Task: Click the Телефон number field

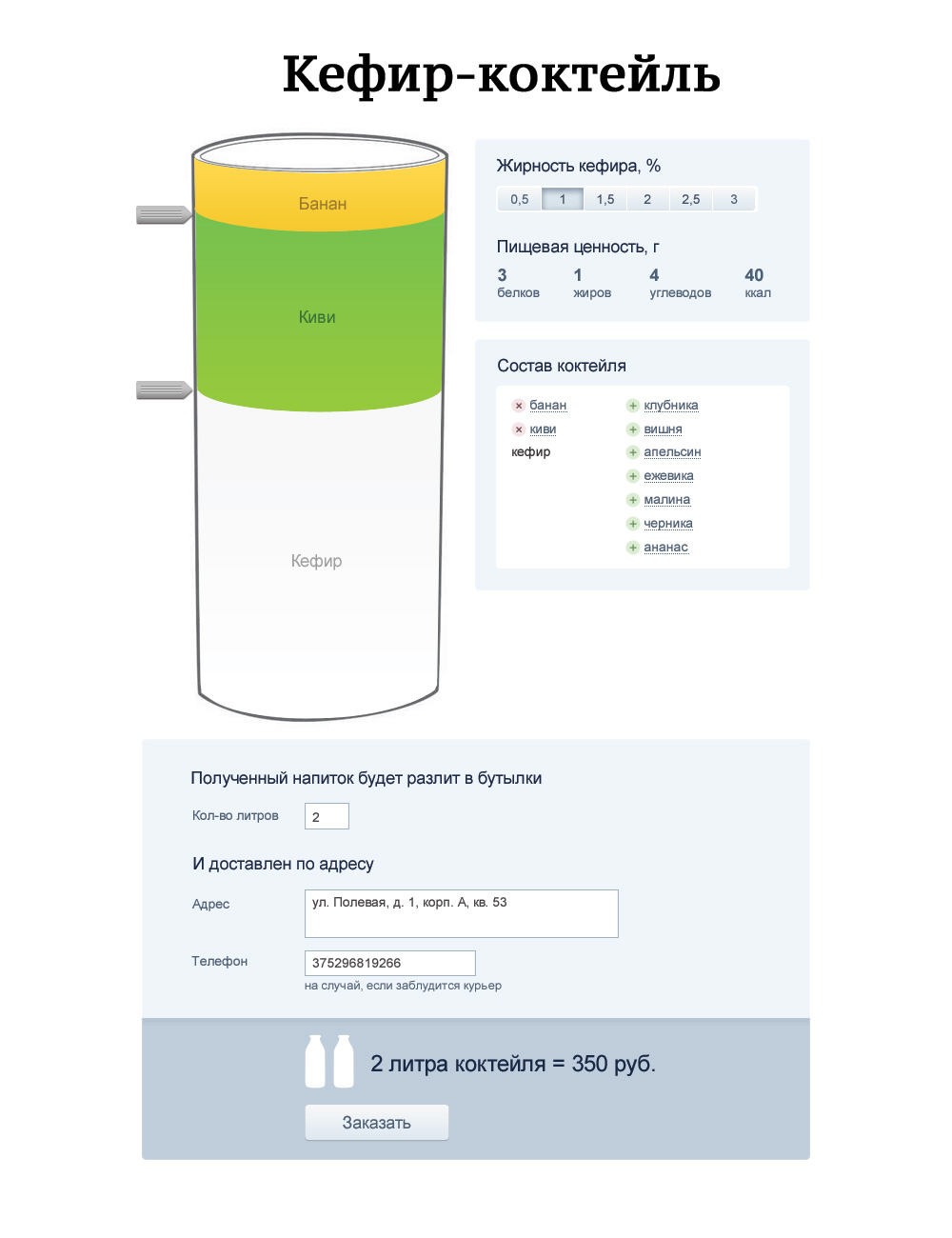Action: pyautogui.click(x=389, y=963)
